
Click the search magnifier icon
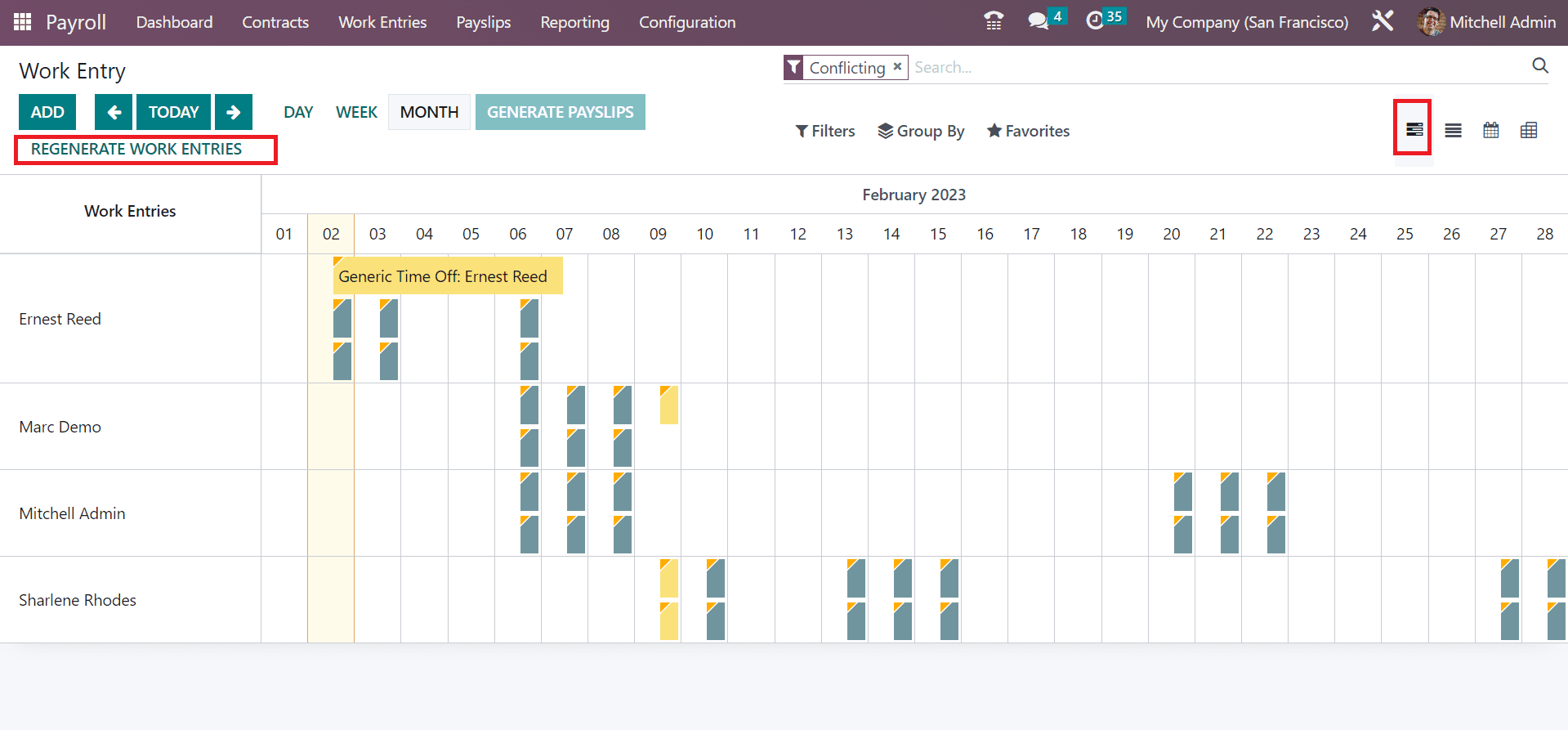pyautogui.click(x=1540, y=66)
